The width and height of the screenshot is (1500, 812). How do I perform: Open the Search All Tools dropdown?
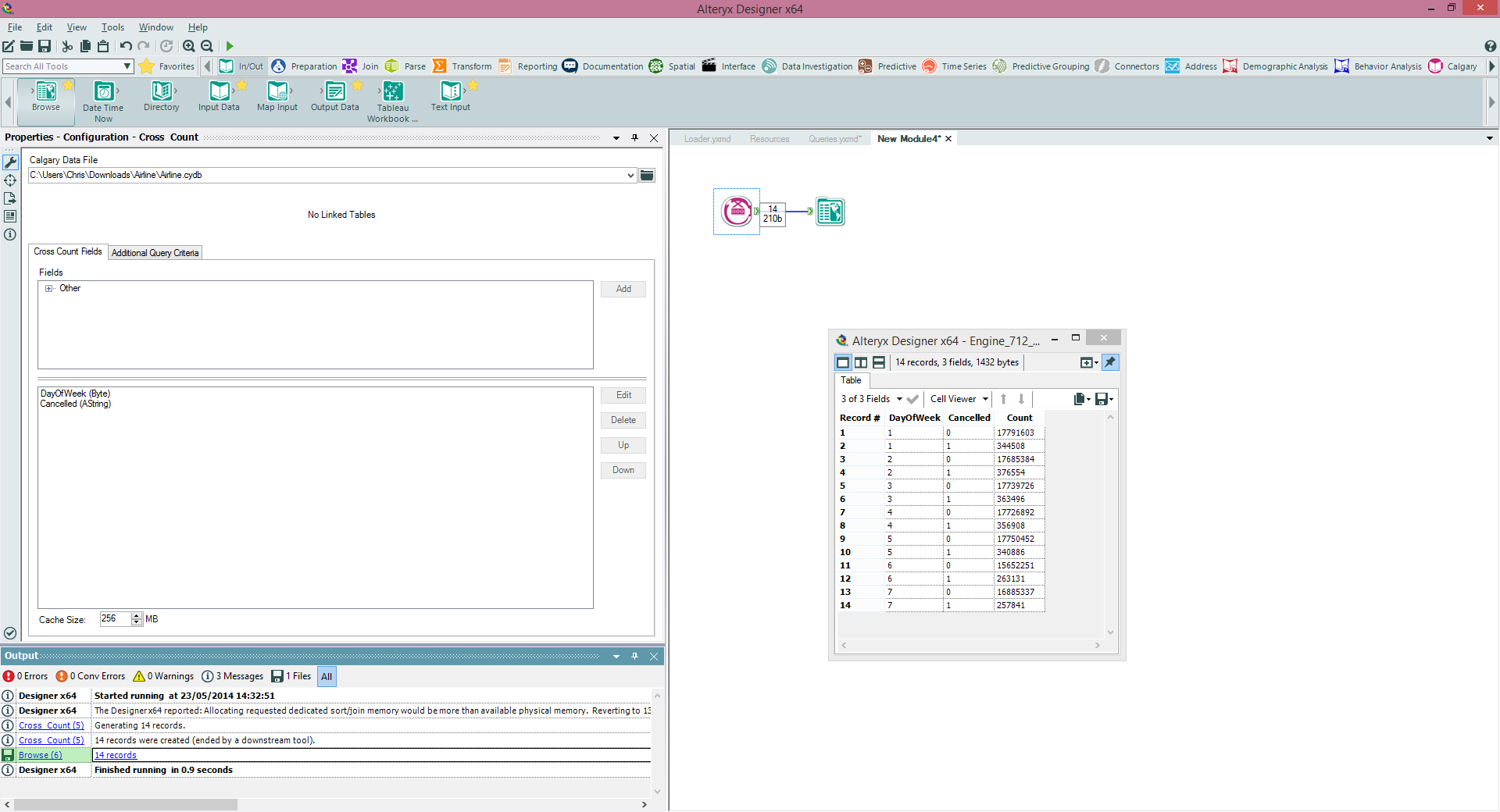click(127, 66)
